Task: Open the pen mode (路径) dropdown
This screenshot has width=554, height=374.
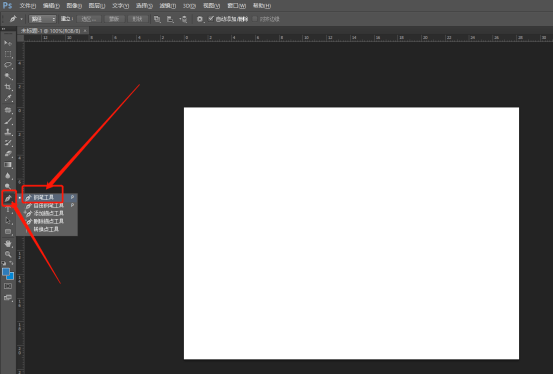Action: pos(42,19)
